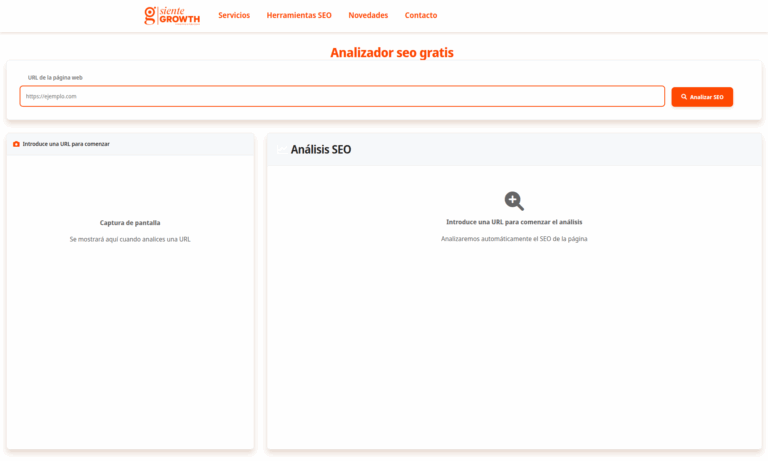Click the 'Analizador seo gratis' heading
Viewport: 768px width, 461px height.
[x=392, y=52]
